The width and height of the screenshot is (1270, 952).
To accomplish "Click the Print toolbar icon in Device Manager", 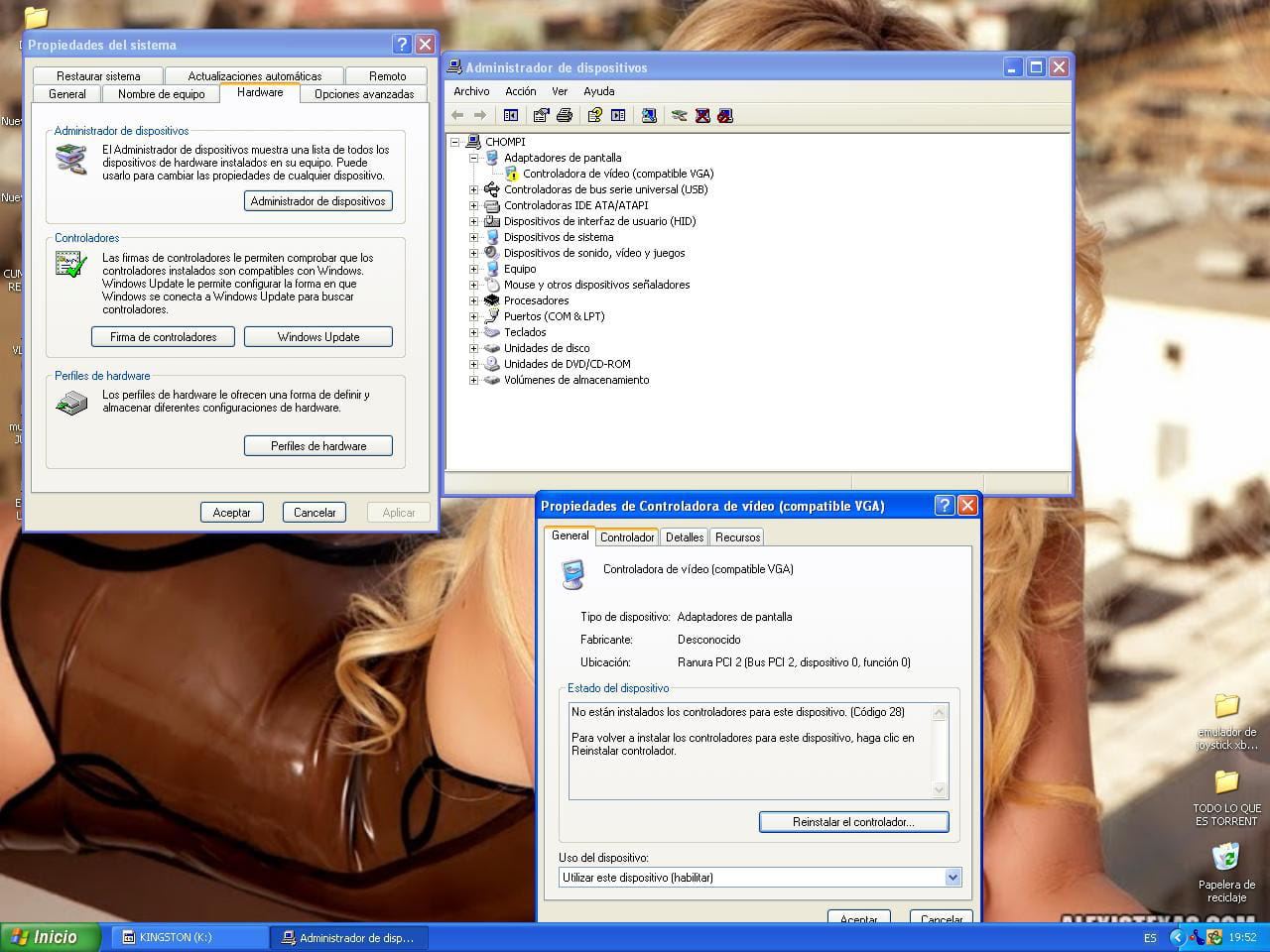I will pyautogui.click(x=565, y=115).
